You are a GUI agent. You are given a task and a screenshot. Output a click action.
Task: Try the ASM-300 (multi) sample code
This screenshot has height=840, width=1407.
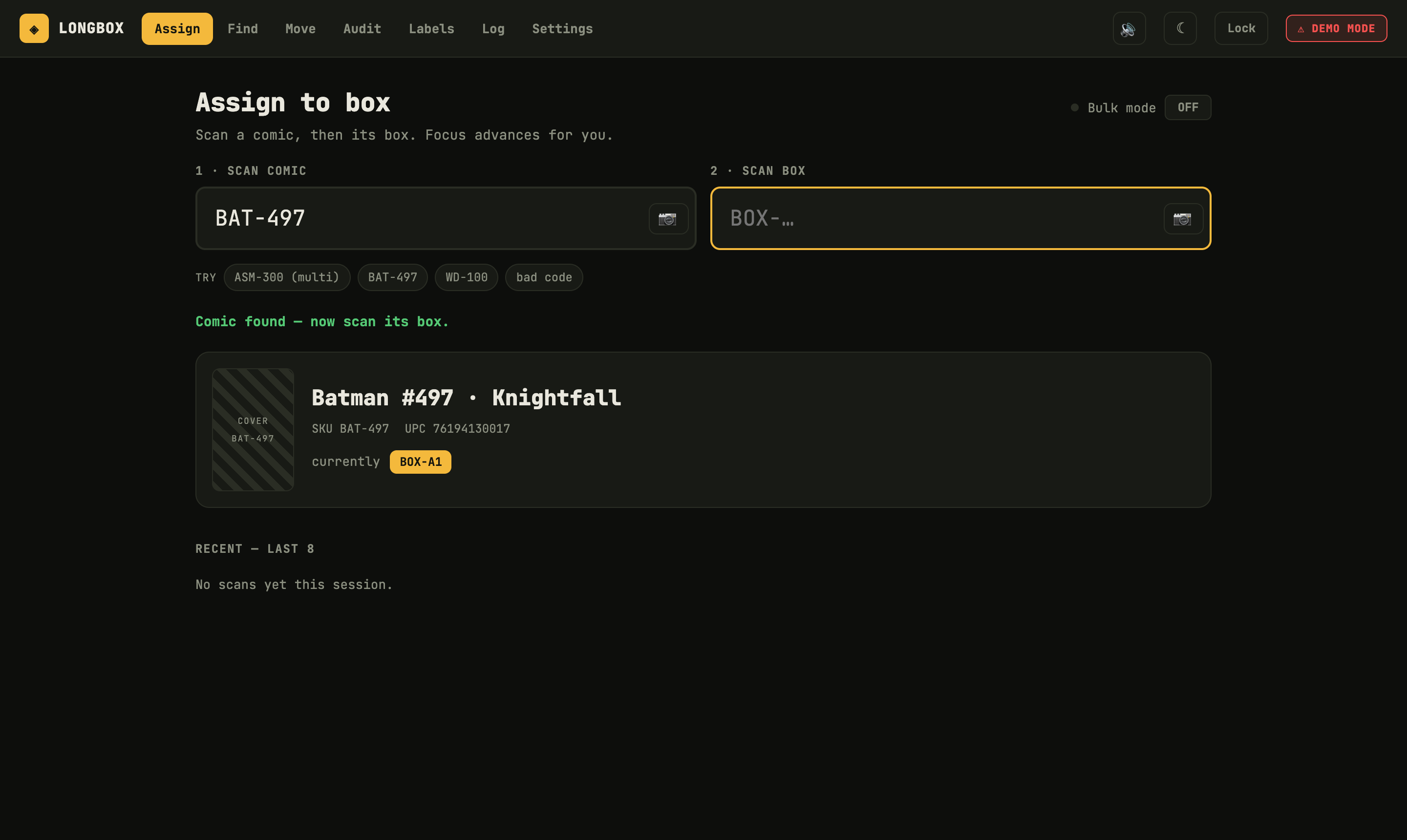tap(287, 277)
